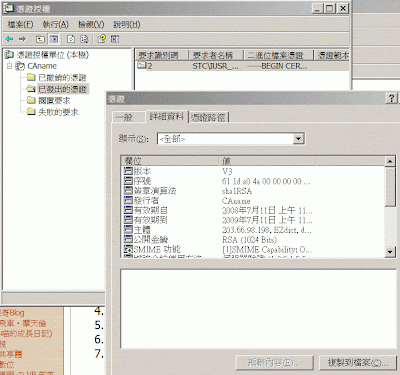
Task: Click the field list scrollbar thumb
Action: tap(390, 186)
